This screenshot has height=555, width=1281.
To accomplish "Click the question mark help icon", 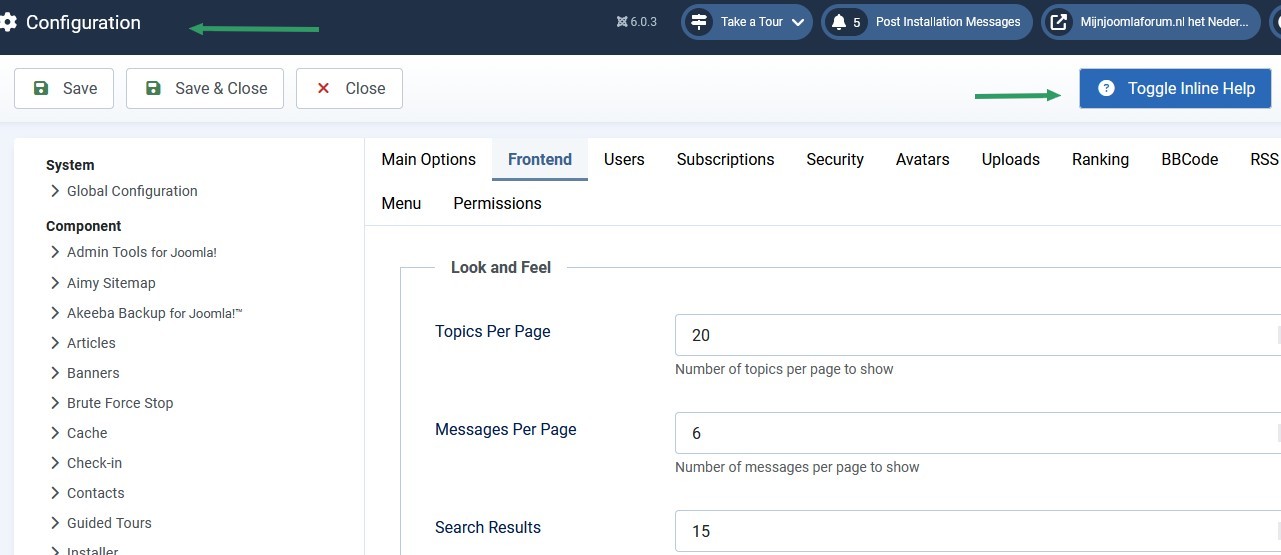I will click(x=1106, y=88).
